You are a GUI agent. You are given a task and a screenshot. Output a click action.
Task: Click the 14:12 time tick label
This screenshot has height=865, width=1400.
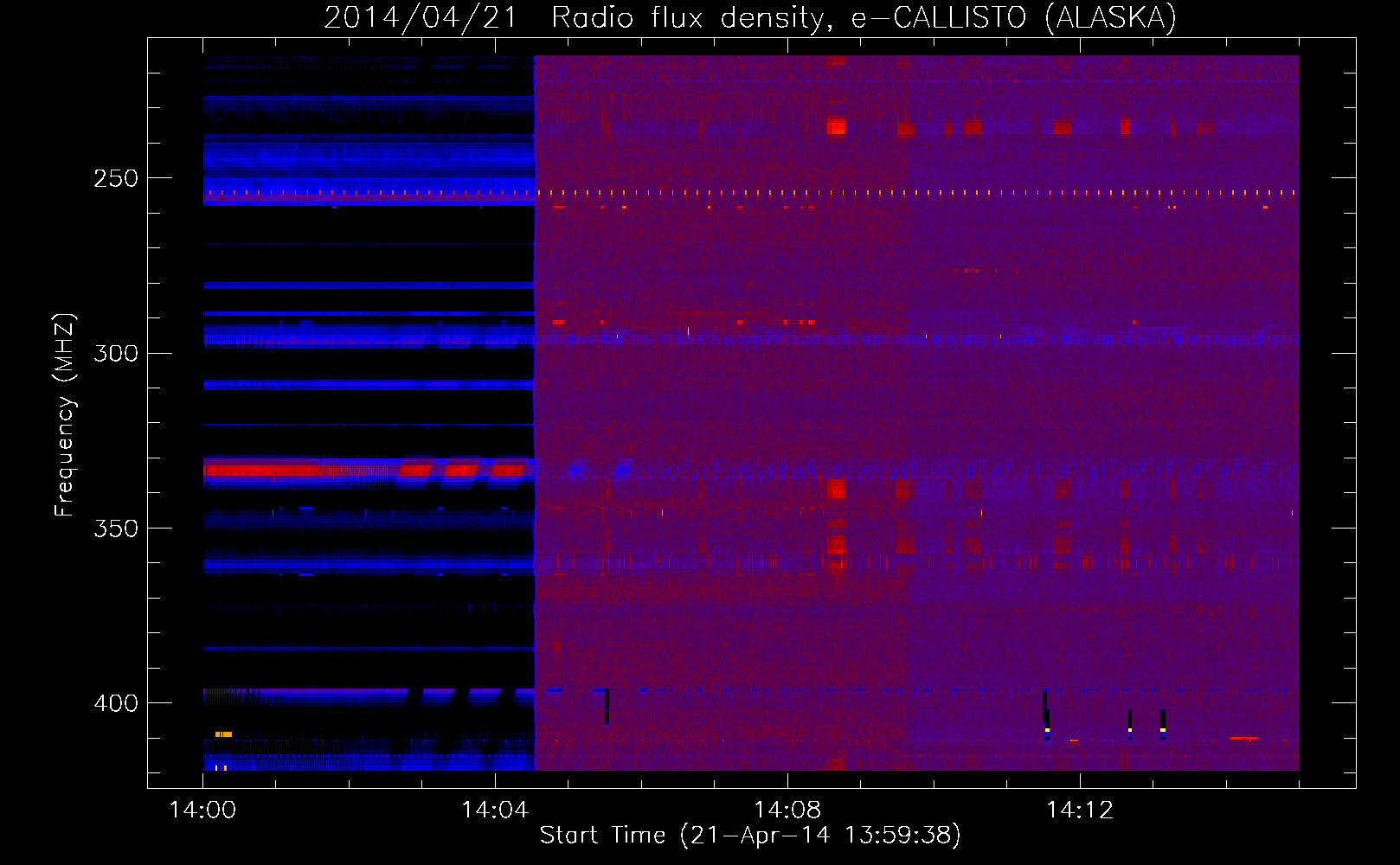tap(1080, 810)
